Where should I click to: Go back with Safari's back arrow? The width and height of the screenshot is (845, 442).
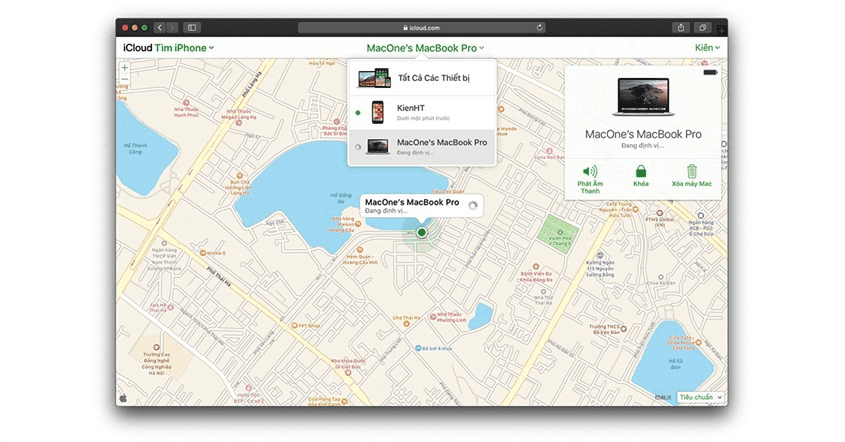click(161, 27)
